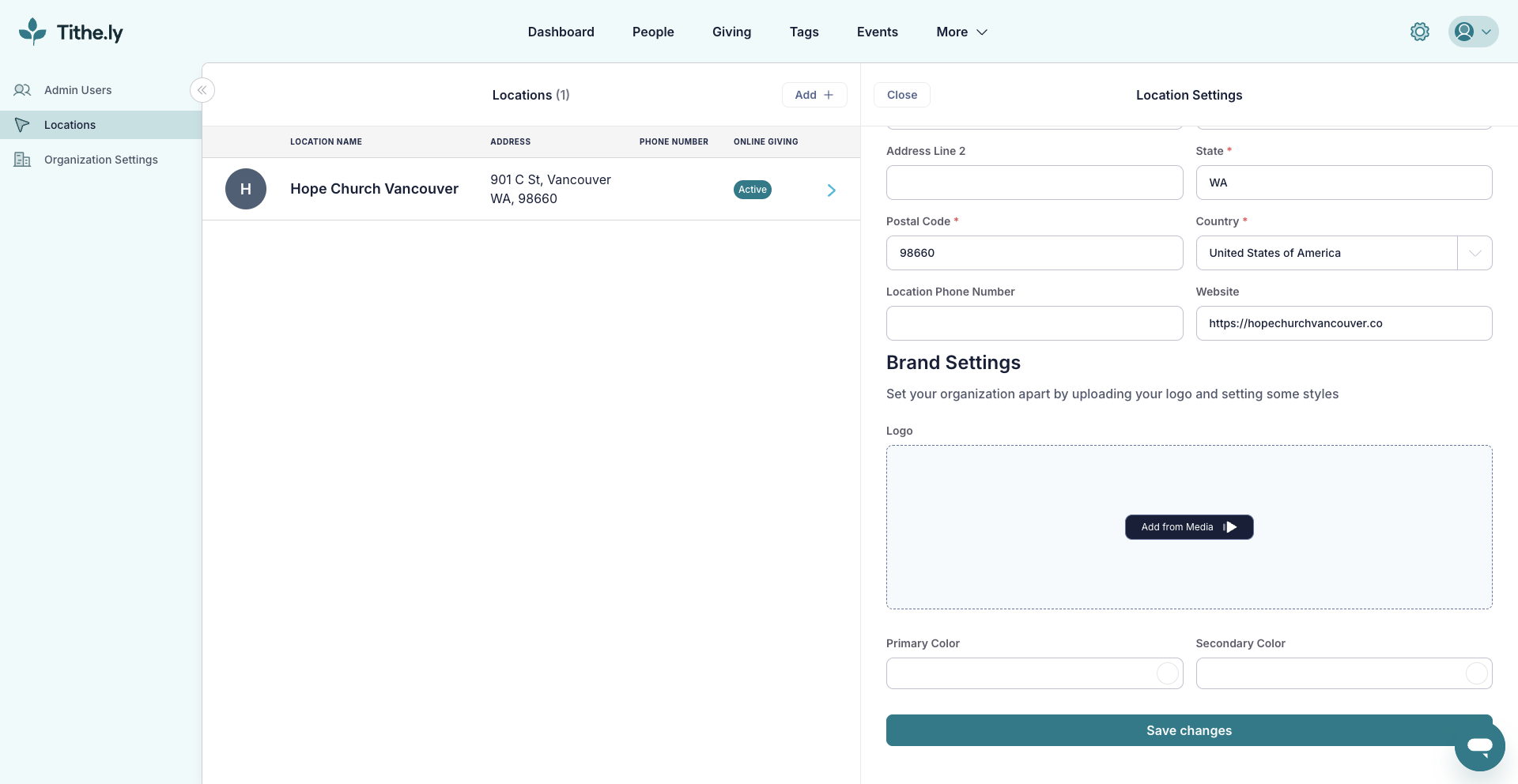
Task: Click the Tithe.ly logo
Action: click(x=71, y=32)
